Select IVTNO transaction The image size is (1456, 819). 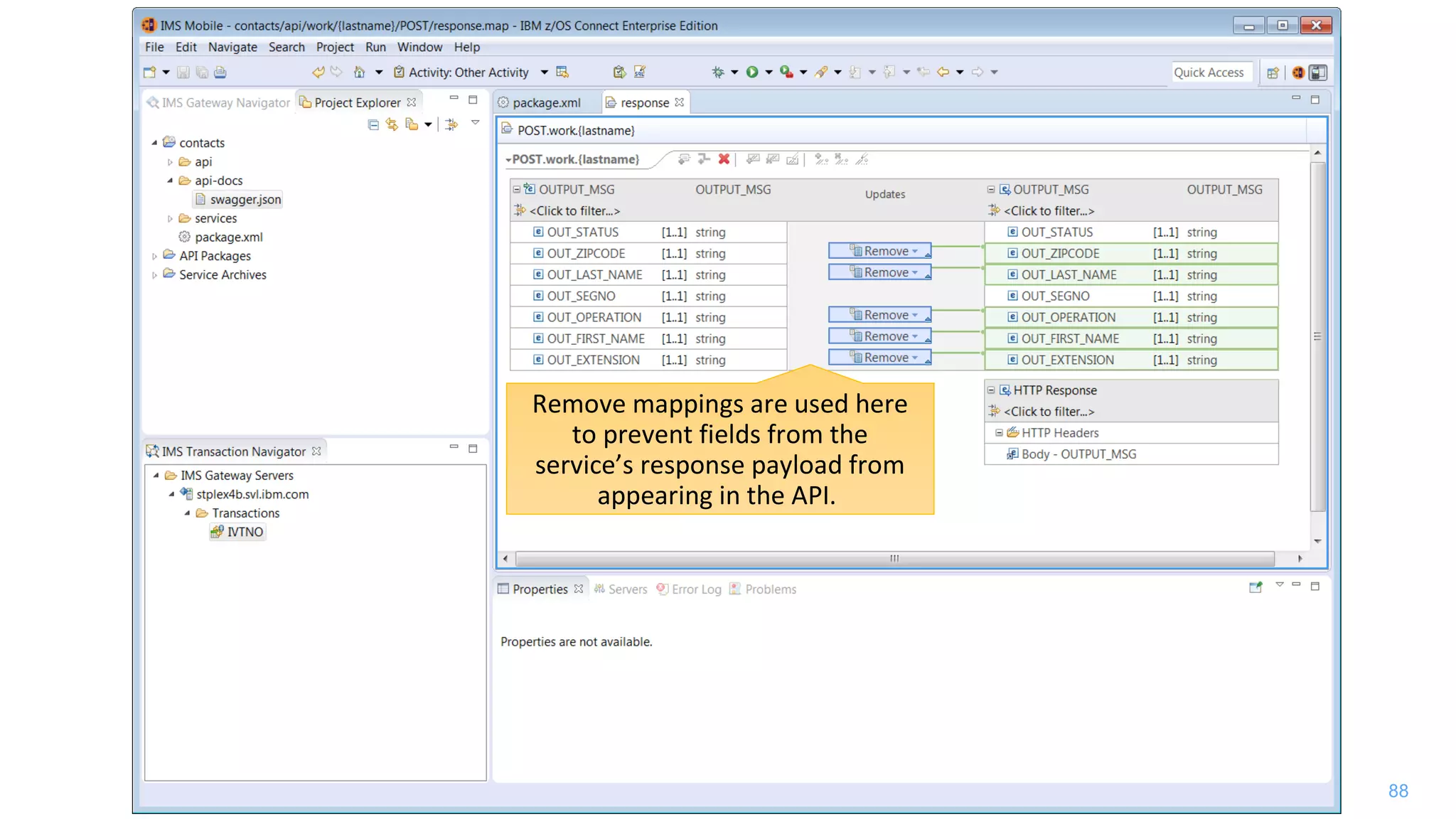[x=237, y=532]
